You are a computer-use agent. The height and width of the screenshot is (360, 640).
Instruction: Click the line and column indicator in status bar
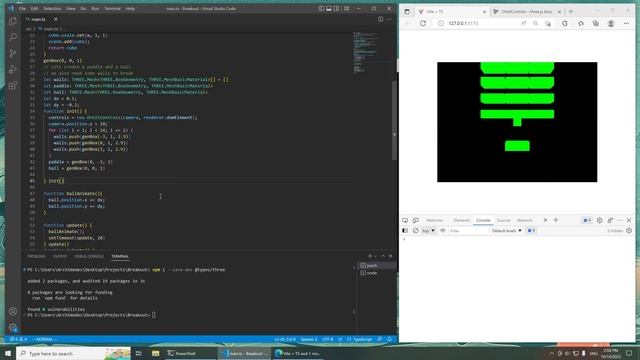point(285,339)
